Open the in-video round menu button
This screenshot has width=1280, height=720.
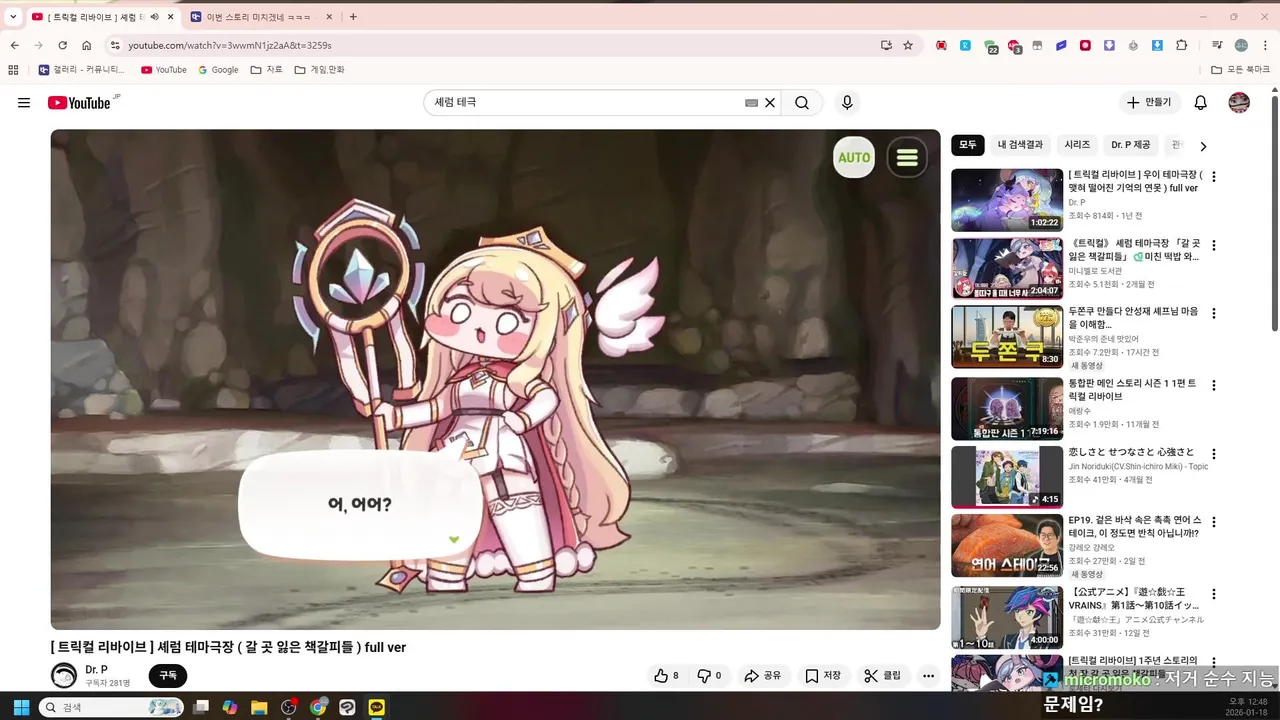[907, 158]
